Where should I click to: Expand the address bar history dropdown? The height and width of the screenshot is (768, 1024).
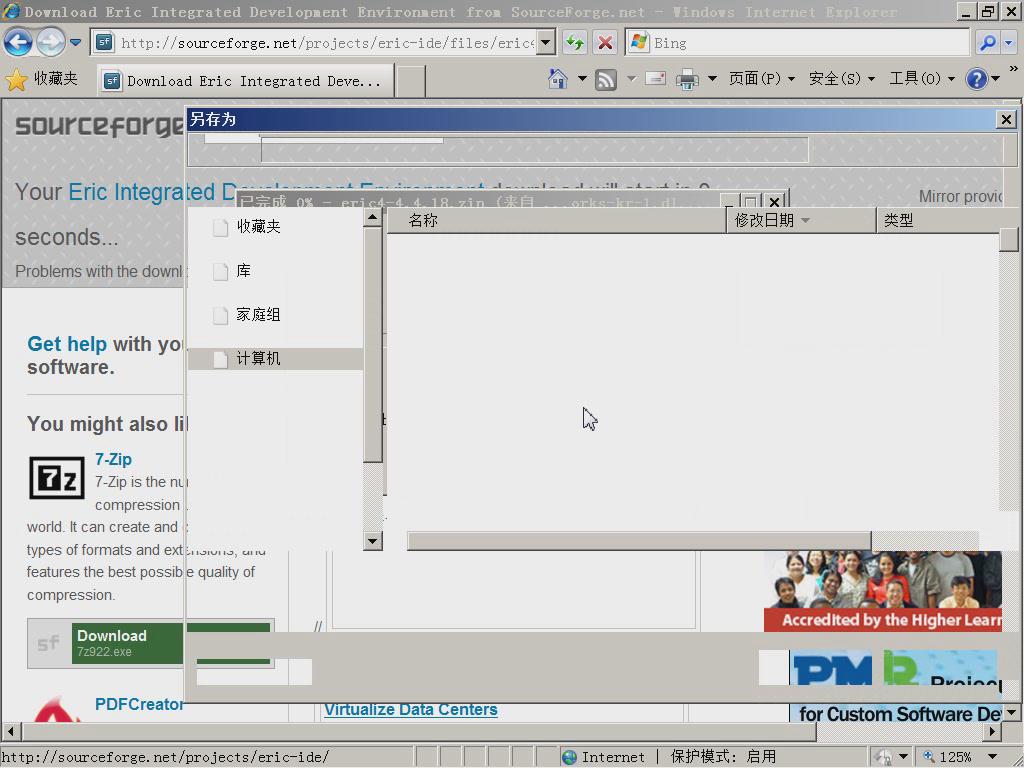tap(546, 43)
